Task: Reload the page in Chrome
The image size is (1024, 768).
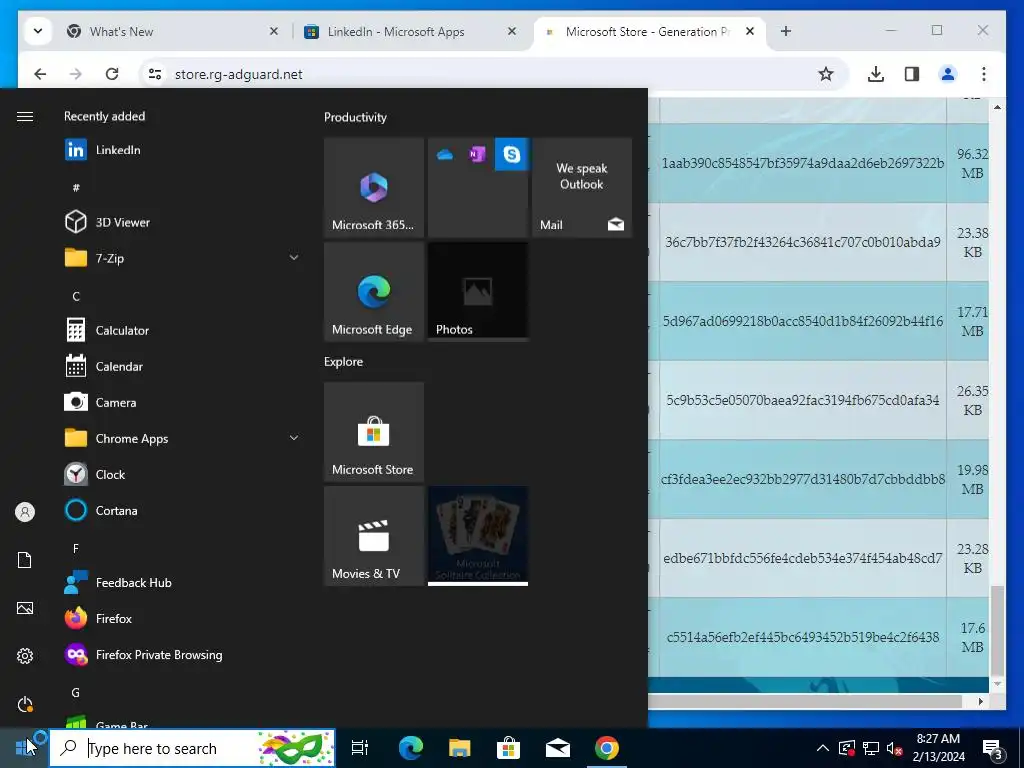Action: click(x=112, y=74)
